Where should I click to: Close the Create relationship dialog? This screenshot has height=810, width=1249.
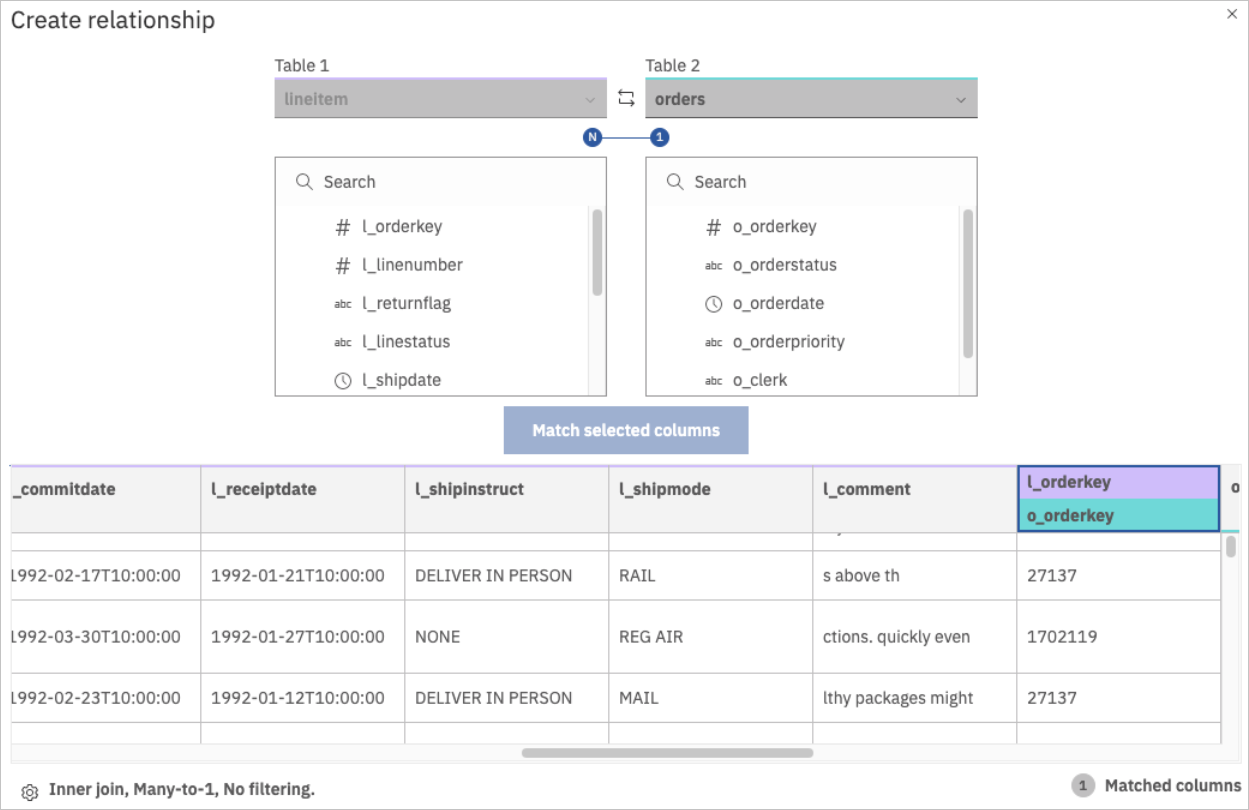coord(1231,14)
